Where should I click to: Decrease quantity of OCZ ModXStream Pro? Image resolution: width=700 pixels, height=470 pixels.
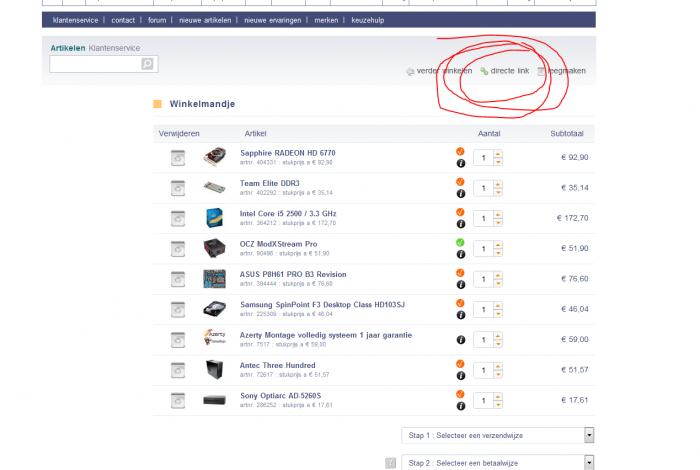[498, 253]
